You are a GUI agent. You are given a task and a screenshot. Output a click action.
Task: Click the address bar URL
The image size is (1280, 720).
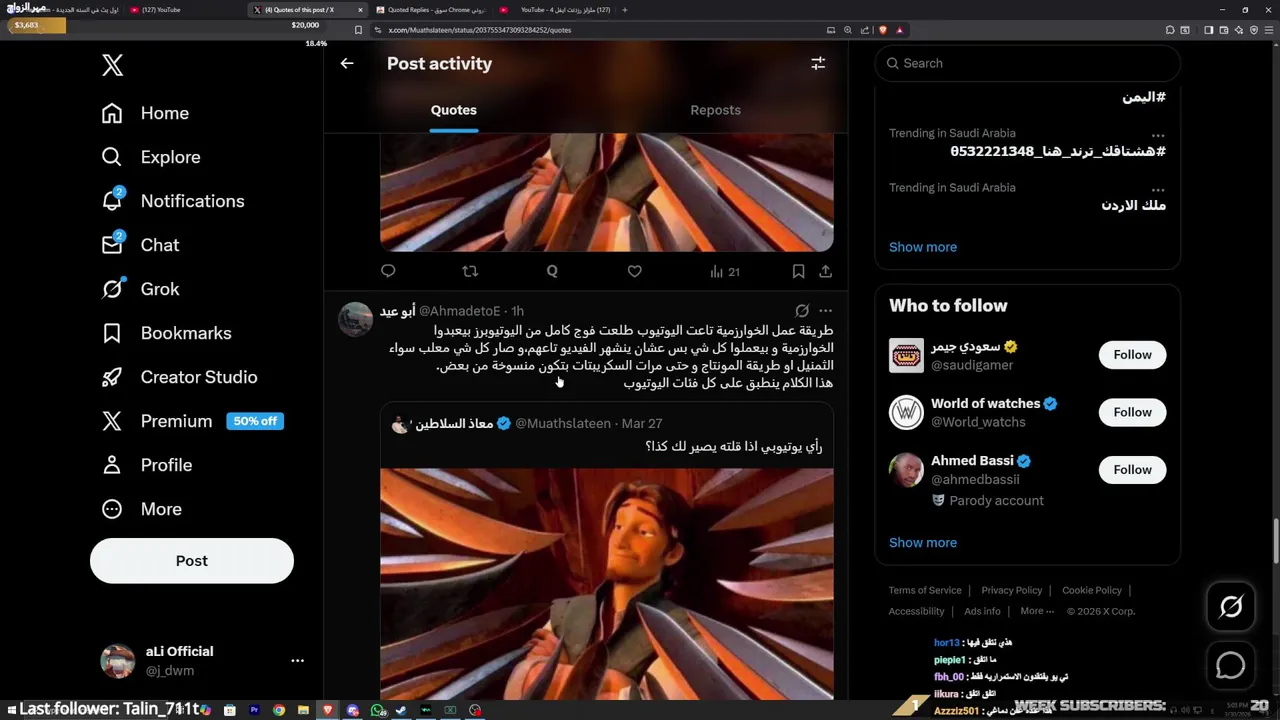480,30
